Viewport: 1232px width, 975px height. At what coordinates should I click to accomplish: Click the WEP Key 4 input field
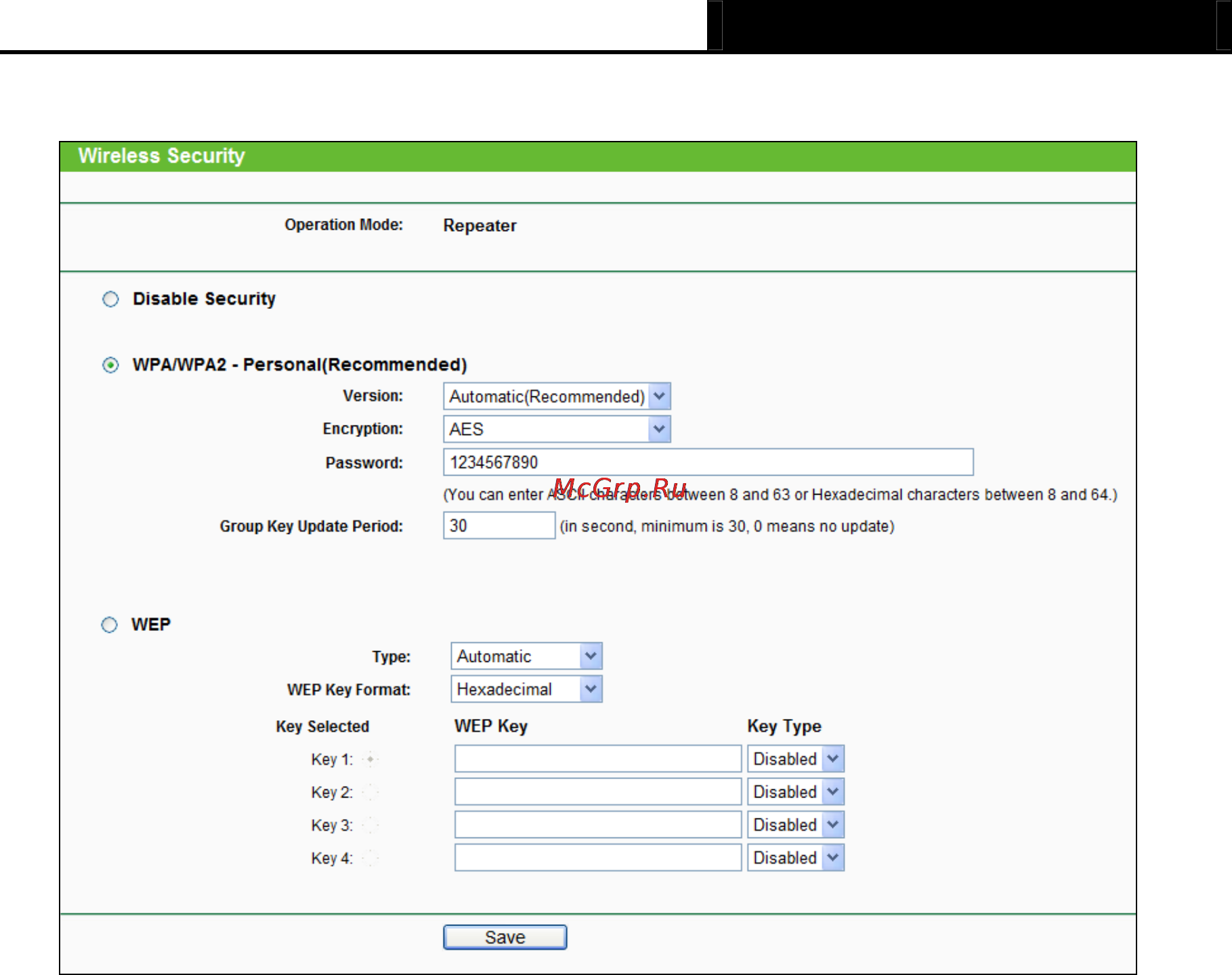[598, 858]
